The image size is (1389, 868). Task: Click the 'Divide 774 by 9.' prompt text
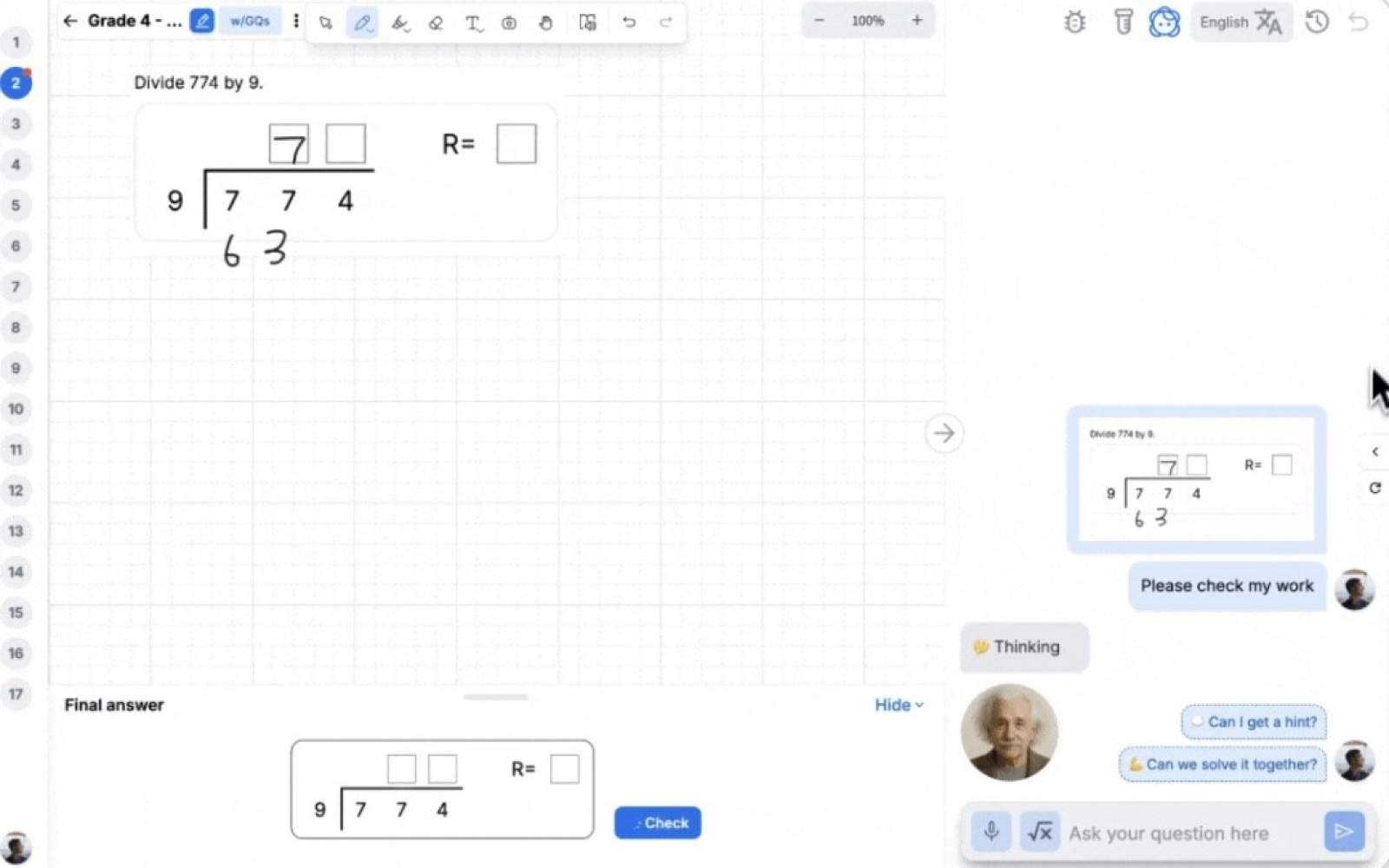point(198,82)
